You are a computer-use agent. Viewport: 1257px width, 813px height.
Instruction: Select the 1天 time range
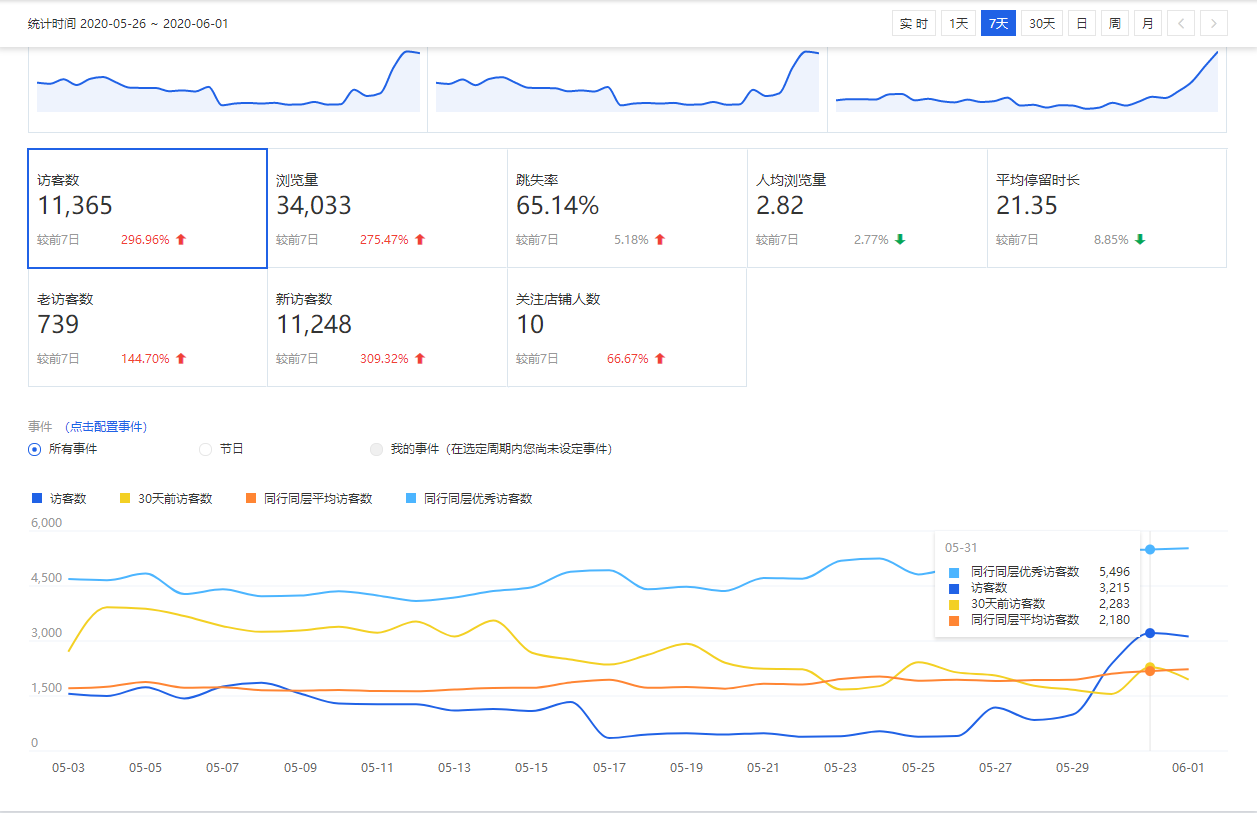coord(958,23)
